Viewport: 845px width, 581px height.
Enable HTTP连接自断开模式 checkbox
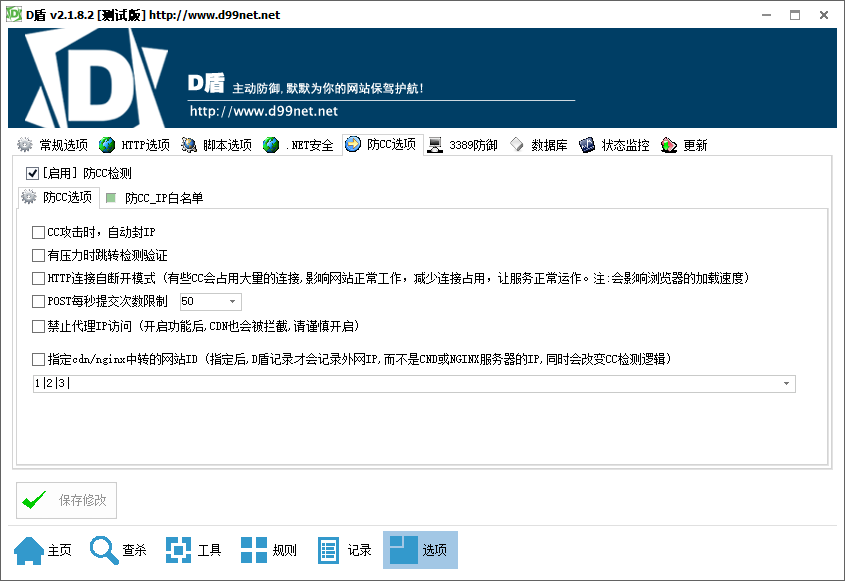[x=38, y=278]
